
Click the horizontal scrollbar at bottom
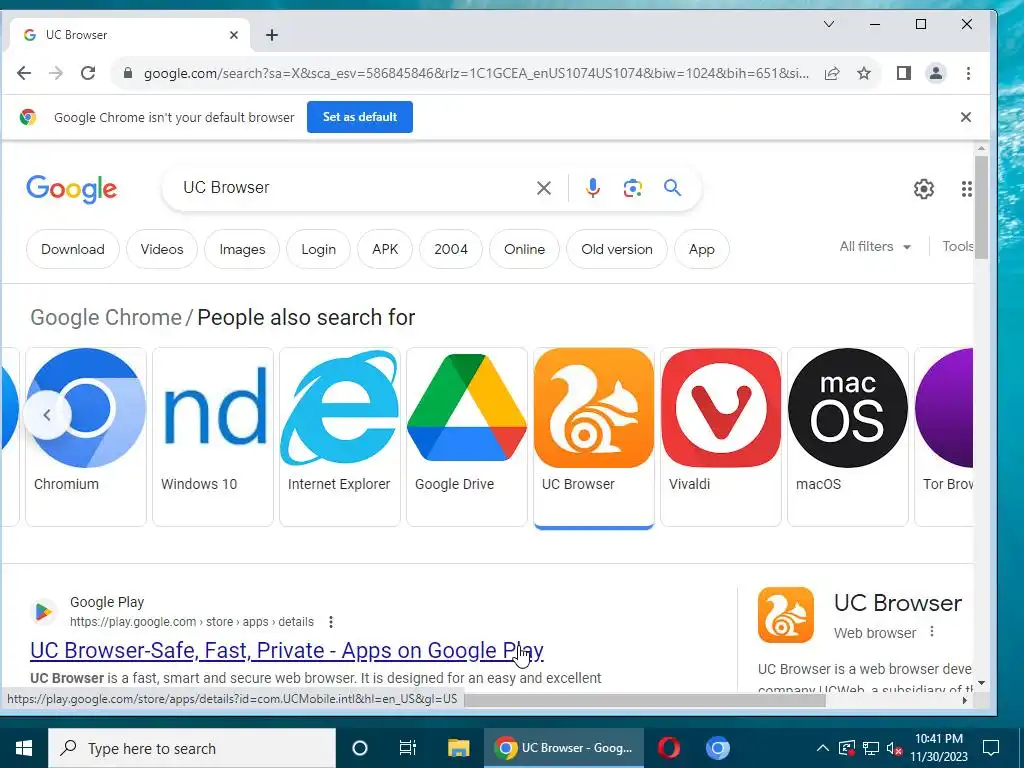[x=645, y=700]
